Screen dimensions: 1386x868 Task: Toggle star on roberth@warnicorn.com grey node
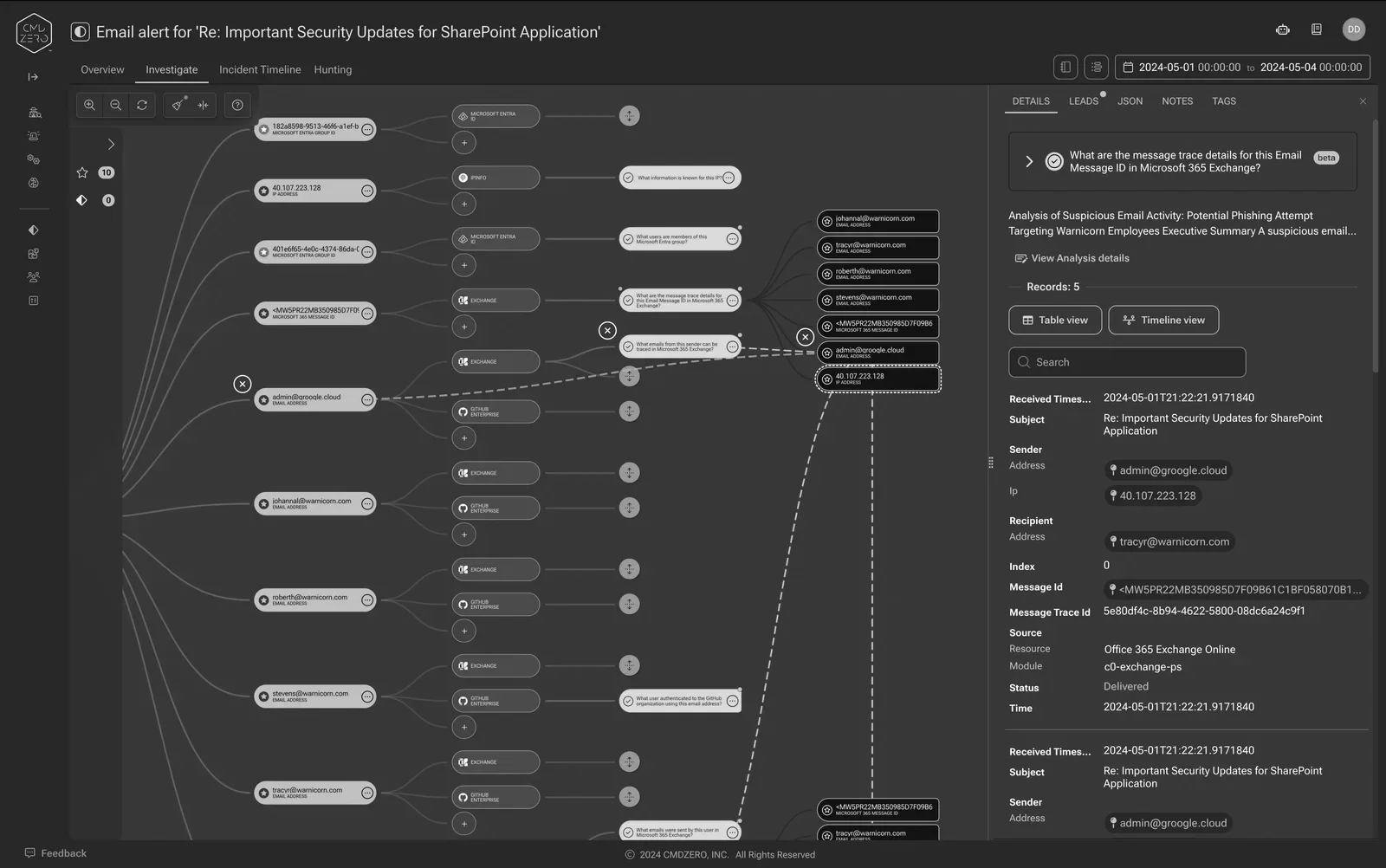263,600
